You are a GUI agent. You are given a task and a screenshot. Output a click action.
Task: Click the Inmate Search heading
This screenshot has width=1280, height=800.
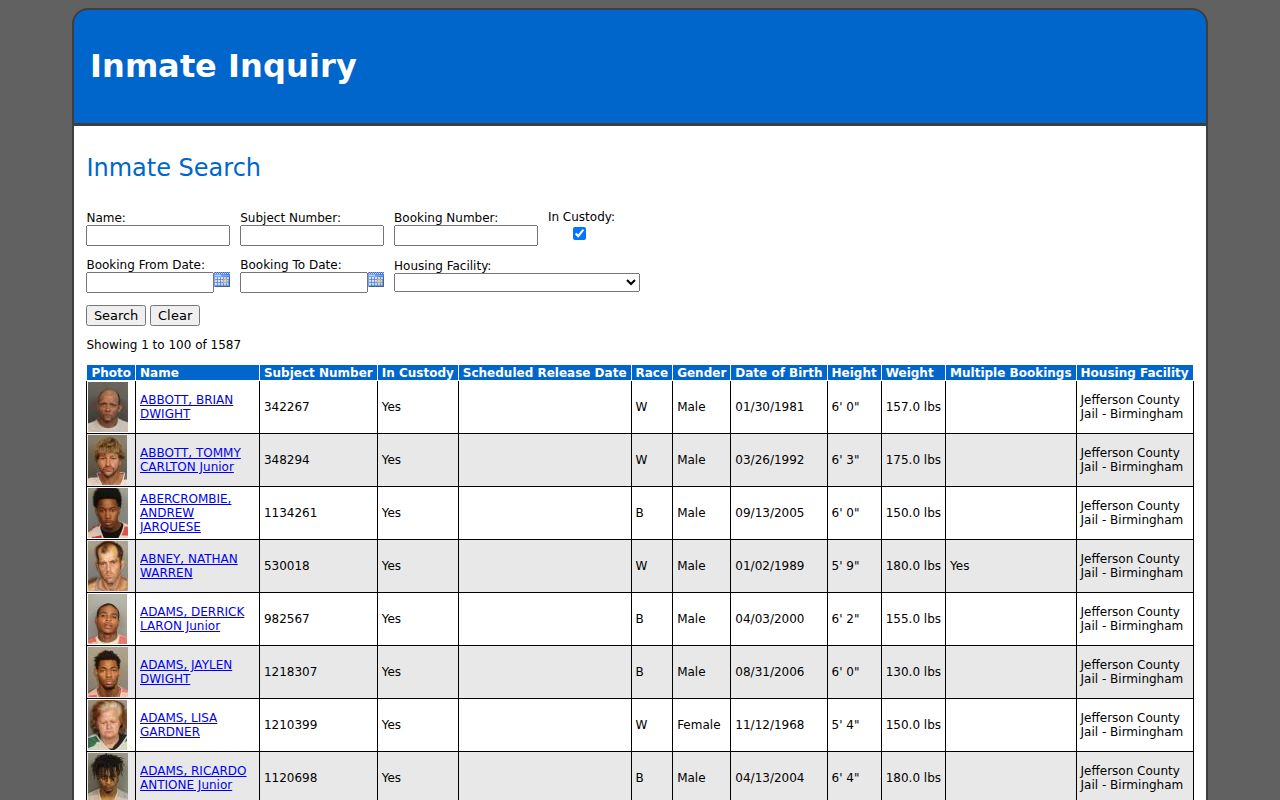coord(174,168)
